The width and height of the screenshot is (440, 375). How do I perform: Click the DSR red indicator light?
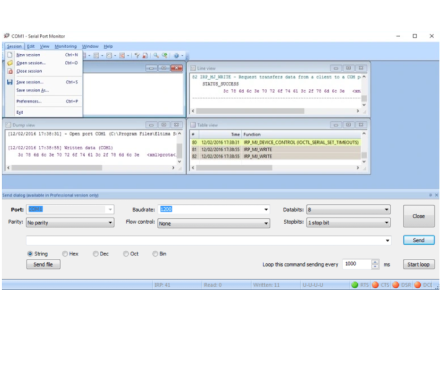click(x=396, y=285)
